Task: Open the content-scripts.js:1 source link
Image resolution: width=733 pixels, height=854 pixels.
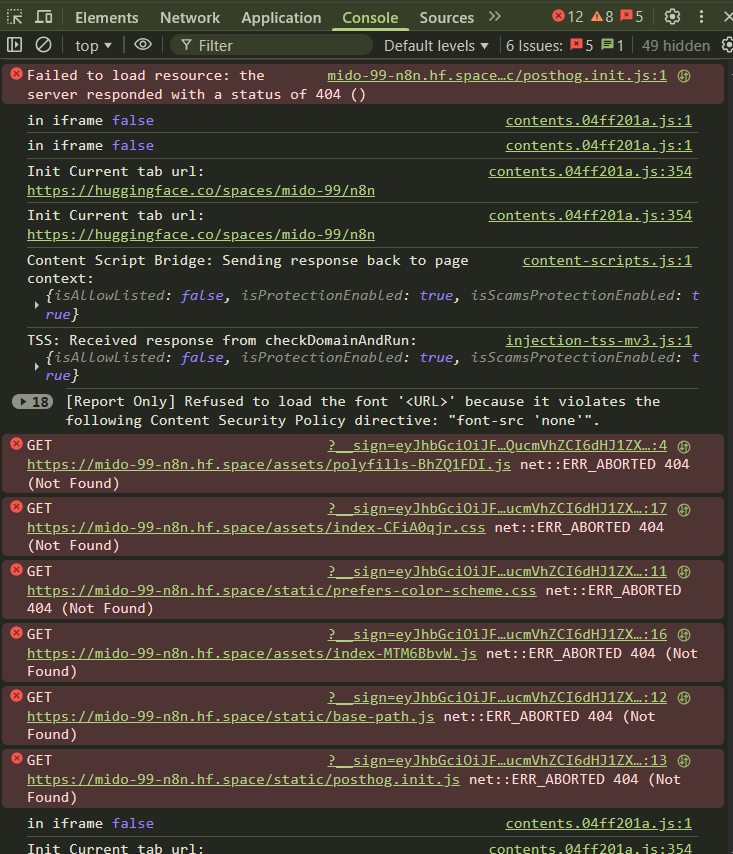Action: coord(607,260)
